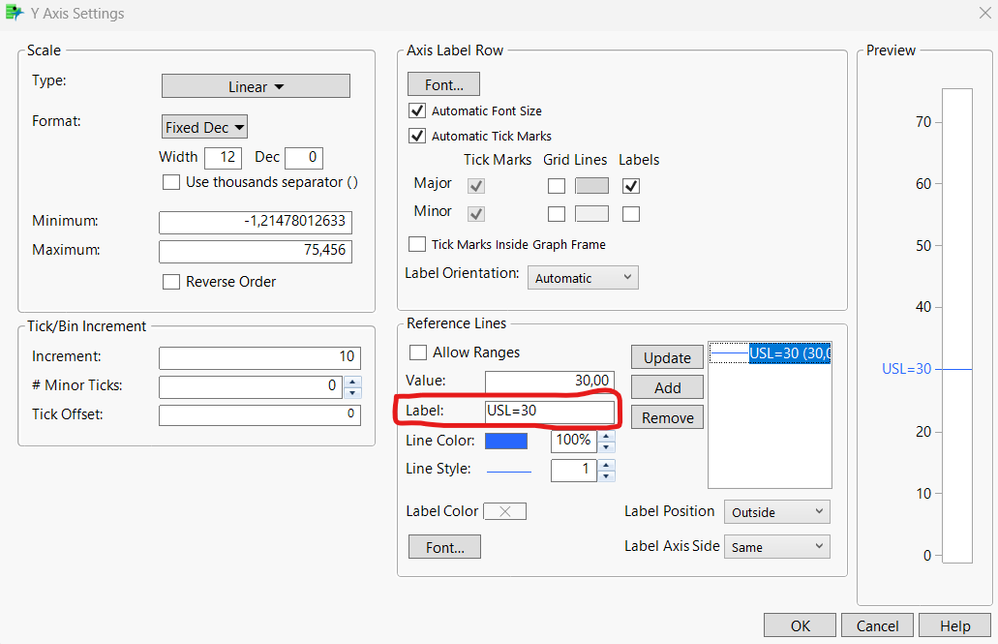This screenshot has width=998, height=644.
Task: Open reference line label Font dialog
Action: [444, 547]
